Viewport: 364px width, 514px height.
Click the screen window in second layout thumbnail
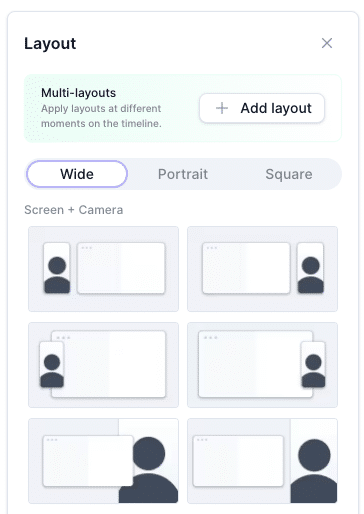pyautogui.click(x=246, y=268)
